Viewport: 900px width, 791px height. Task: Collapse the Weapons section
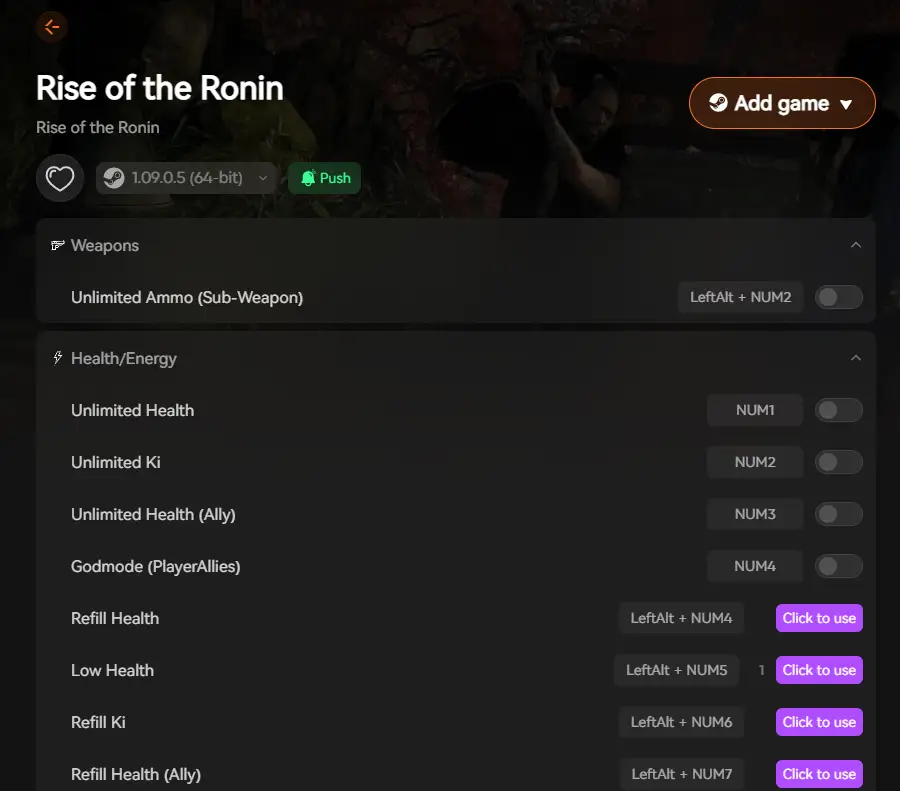(856, 244)
